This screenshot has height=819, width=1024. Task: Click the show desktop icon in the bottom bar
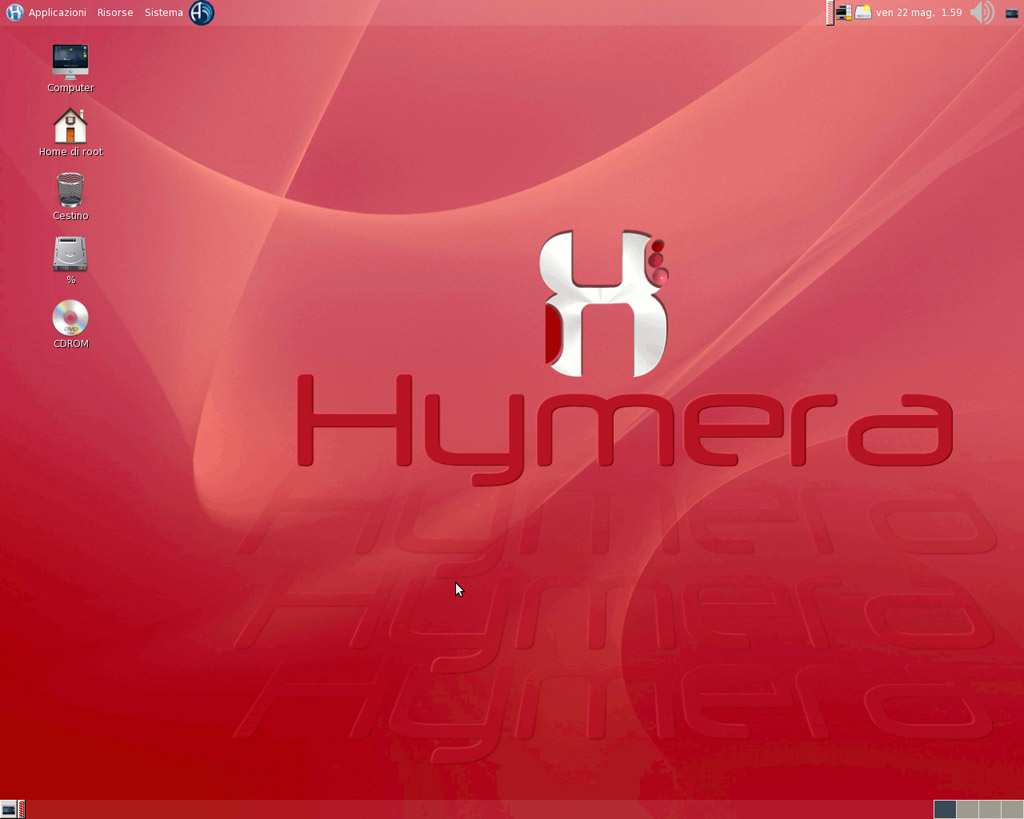click(10, 808)
